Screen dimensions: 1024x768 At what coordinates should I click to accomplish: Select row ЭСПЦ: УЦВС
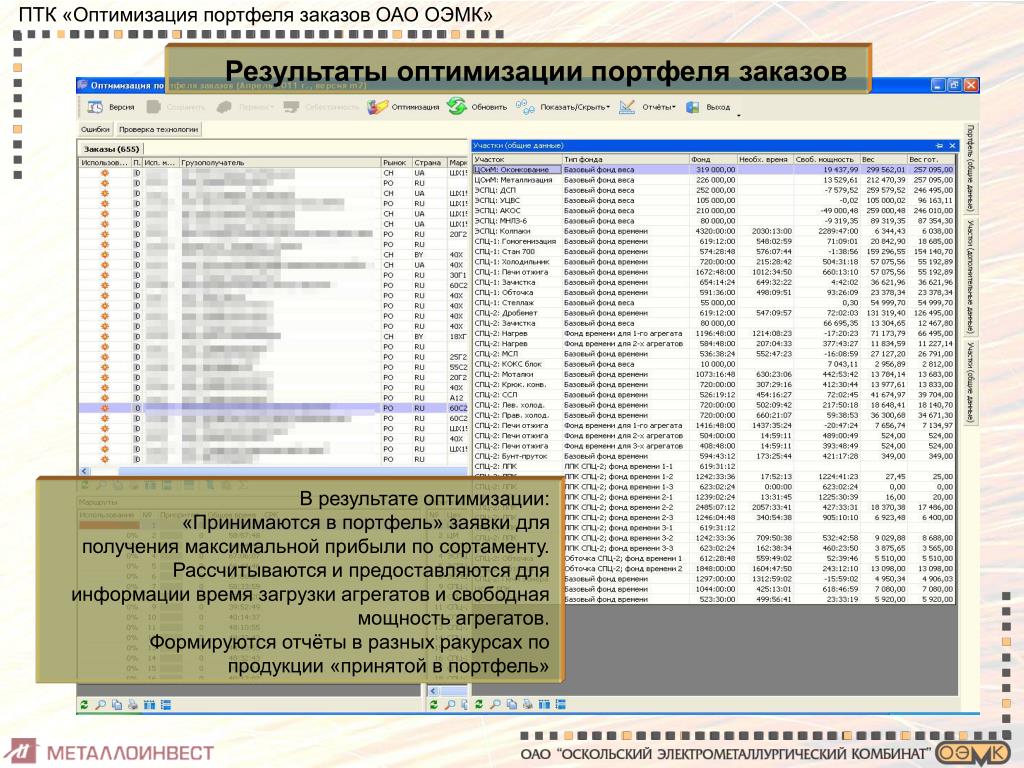(713, 200)
